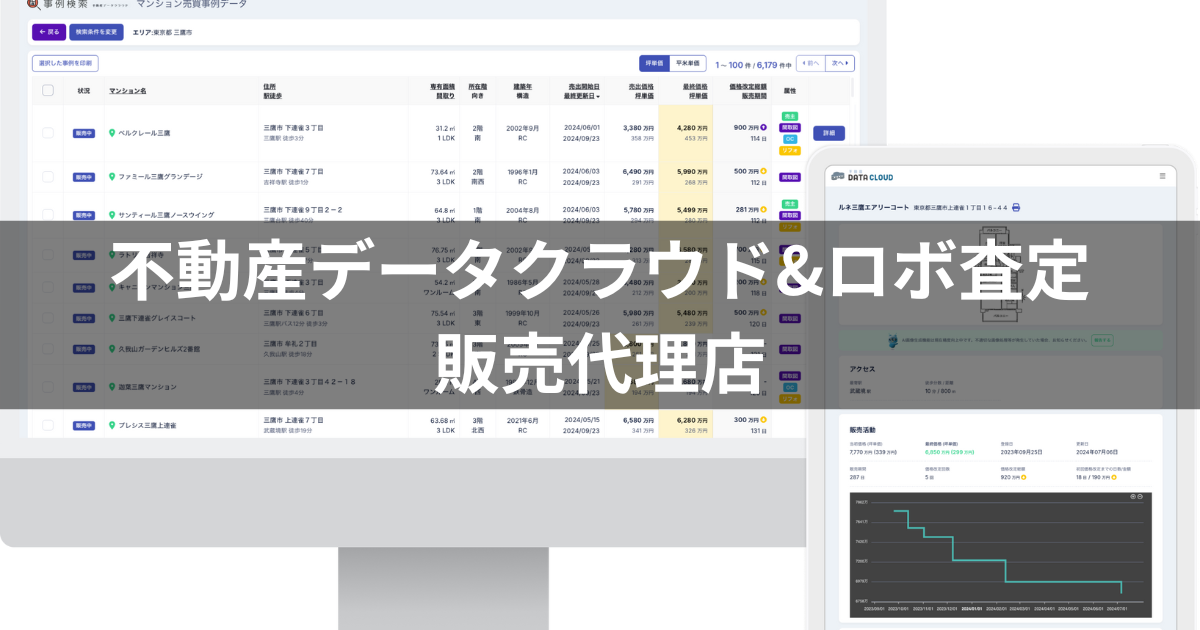Click OC tag in ベルクレール三鷹 row
This screenshot has width=1200, height=630.
click(790, 139)
